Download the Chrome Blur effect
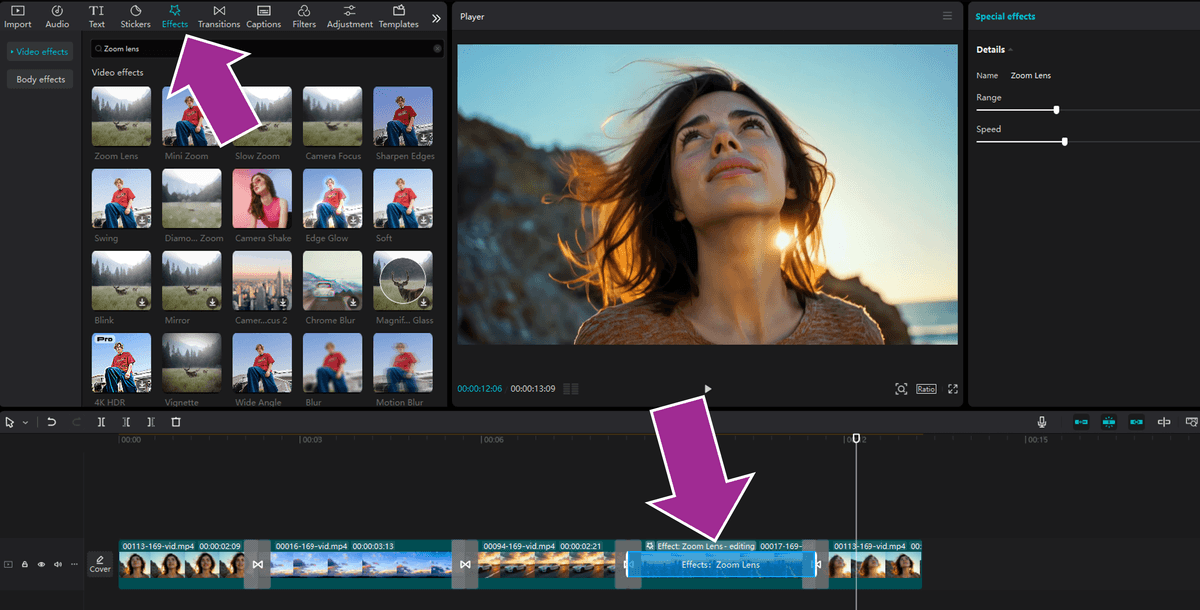 [353, 301]
